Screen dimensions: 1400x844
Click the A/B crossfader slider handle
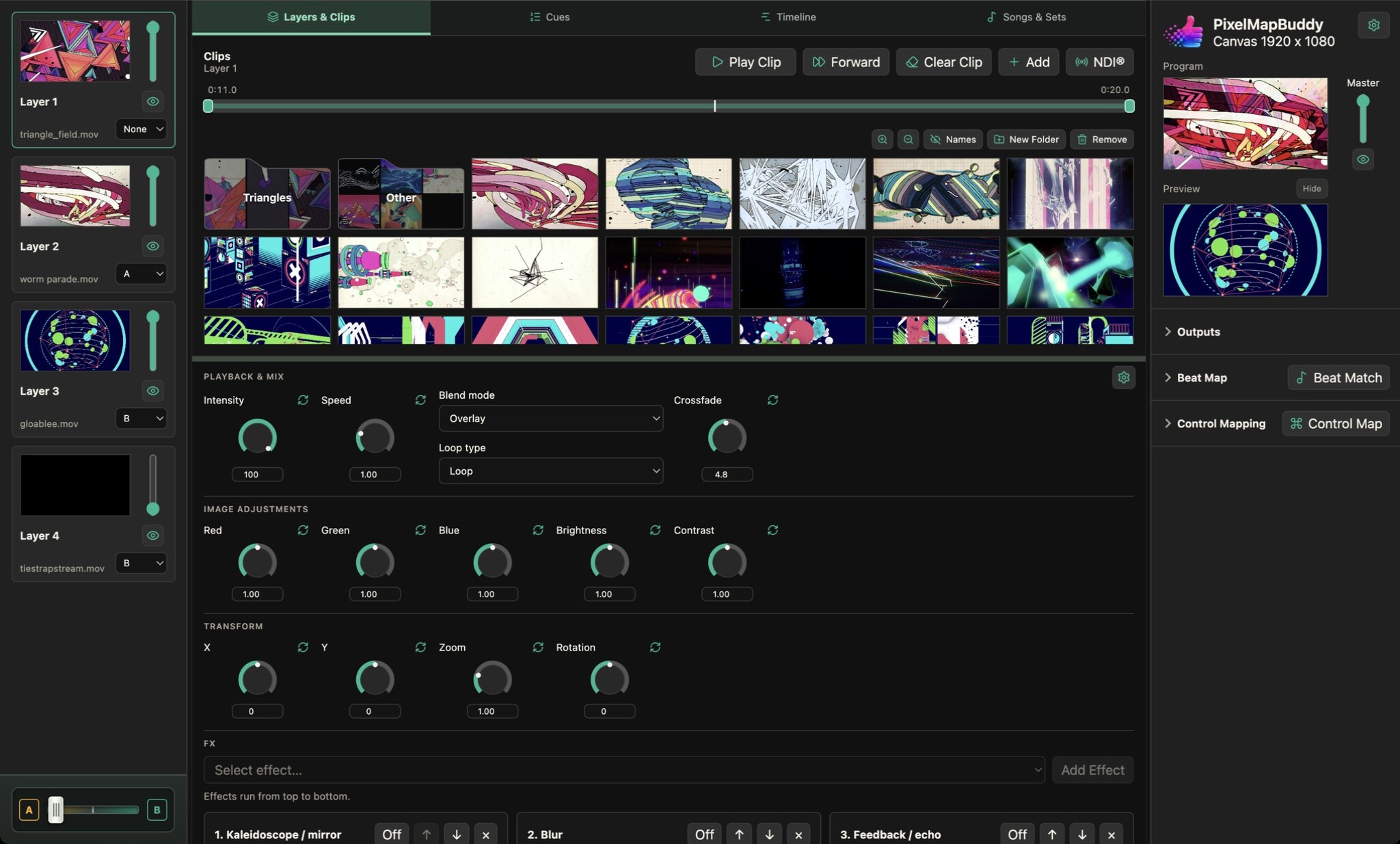(56, 810)
